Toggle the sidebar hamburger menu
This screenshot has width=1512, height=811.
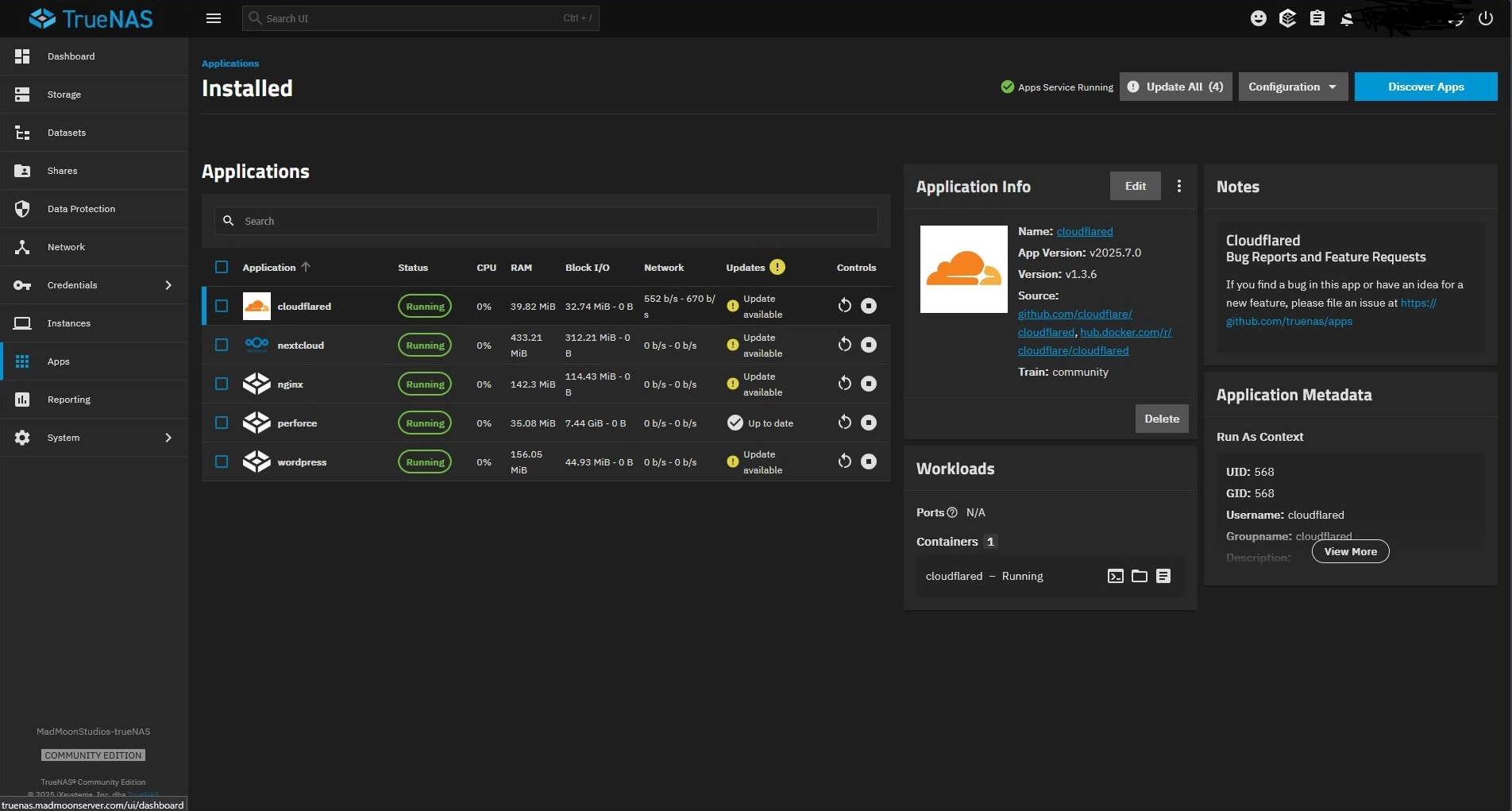click(213, 18)
